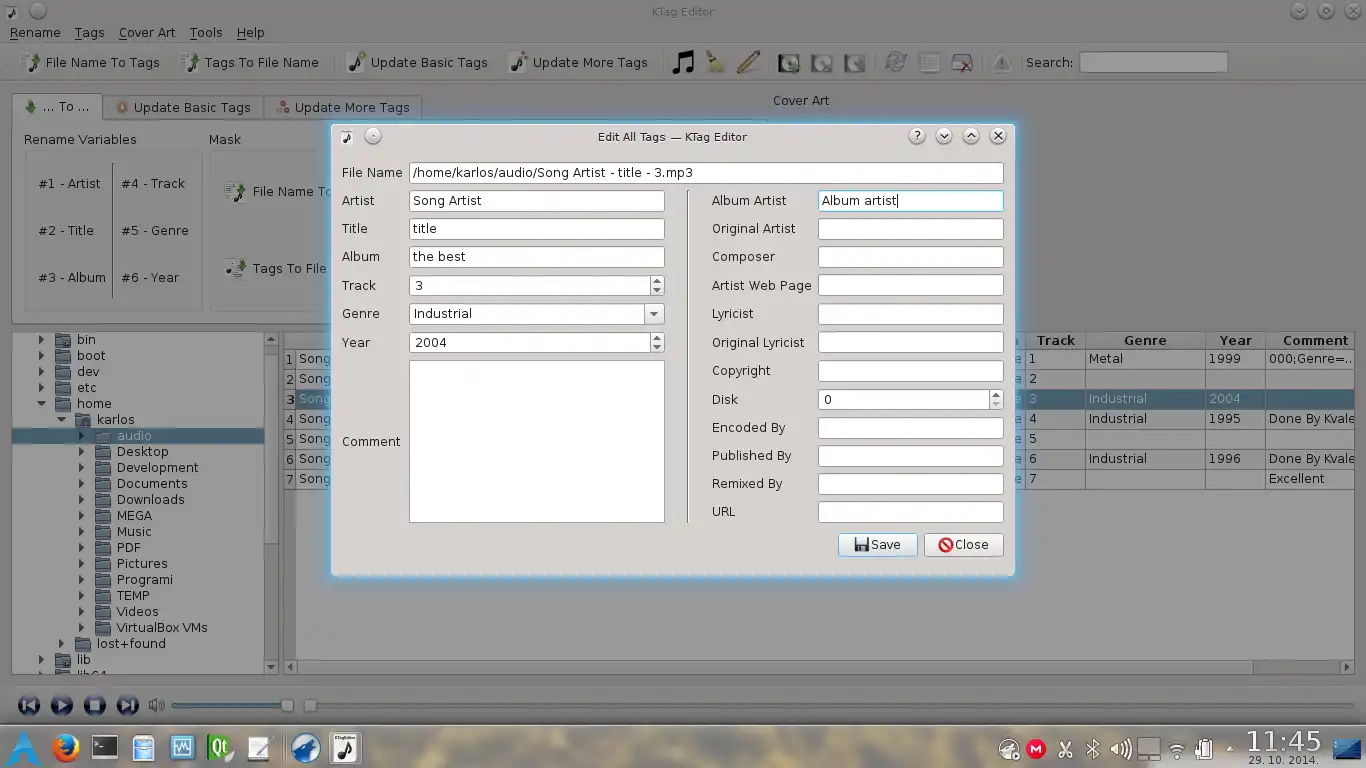The height and width of the screenshot is (768, 1366).
Task: Insert the #1 - Artist rename variable
Action: (x=70, y=184)
